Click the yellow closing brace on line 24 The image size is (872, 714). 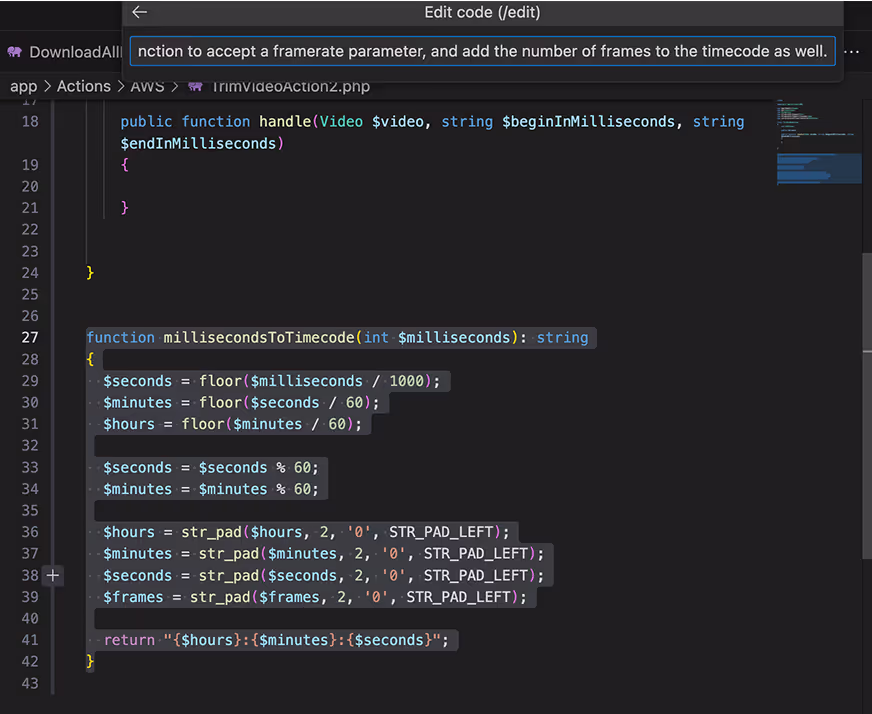point(90,272)
